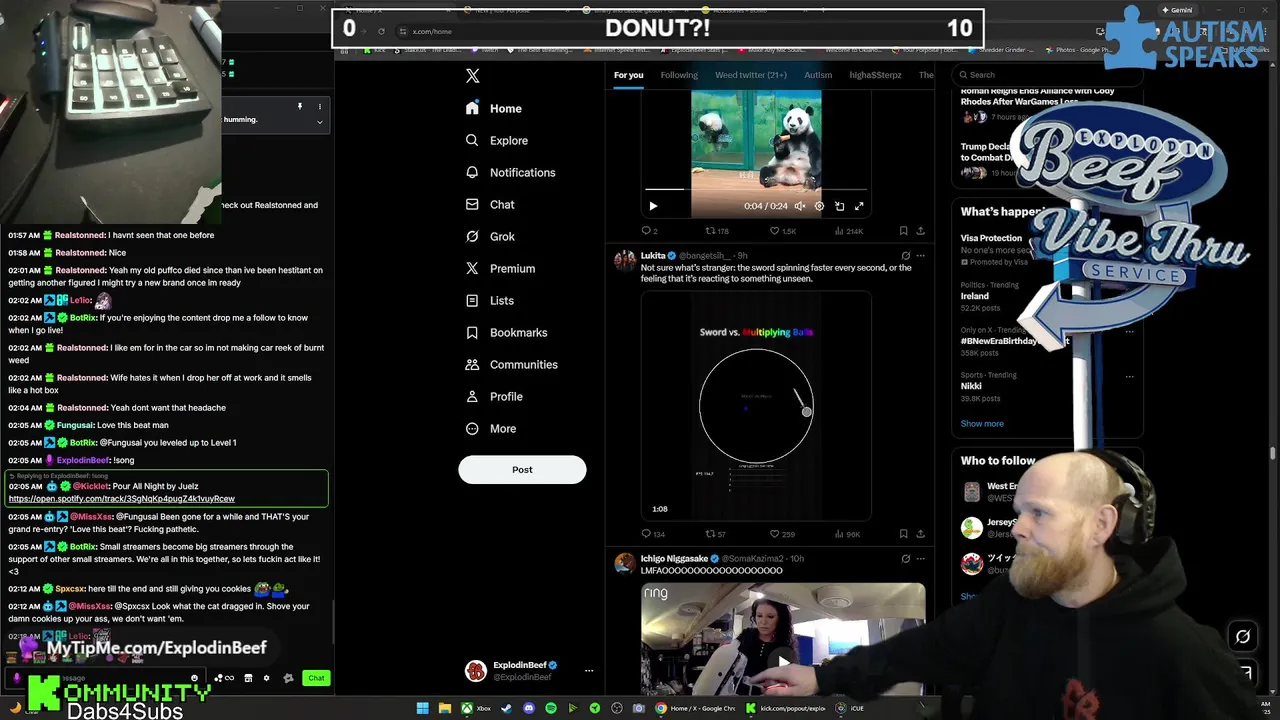Click Grok icon on Ichigo's post
1280x720 pixels.
(x=905, y=559)
